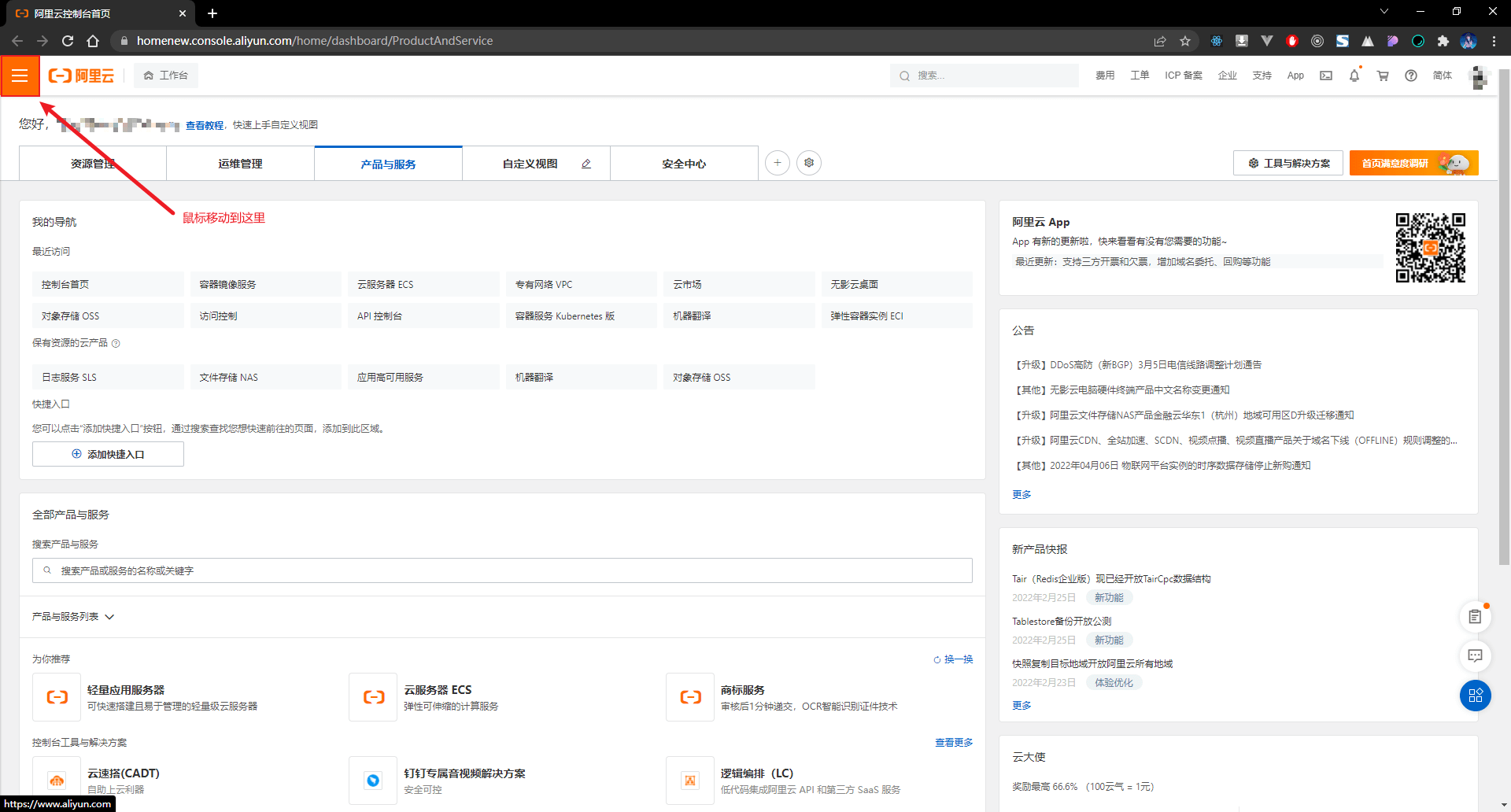
Task: Open view settings gear icon
Action: 809,163
